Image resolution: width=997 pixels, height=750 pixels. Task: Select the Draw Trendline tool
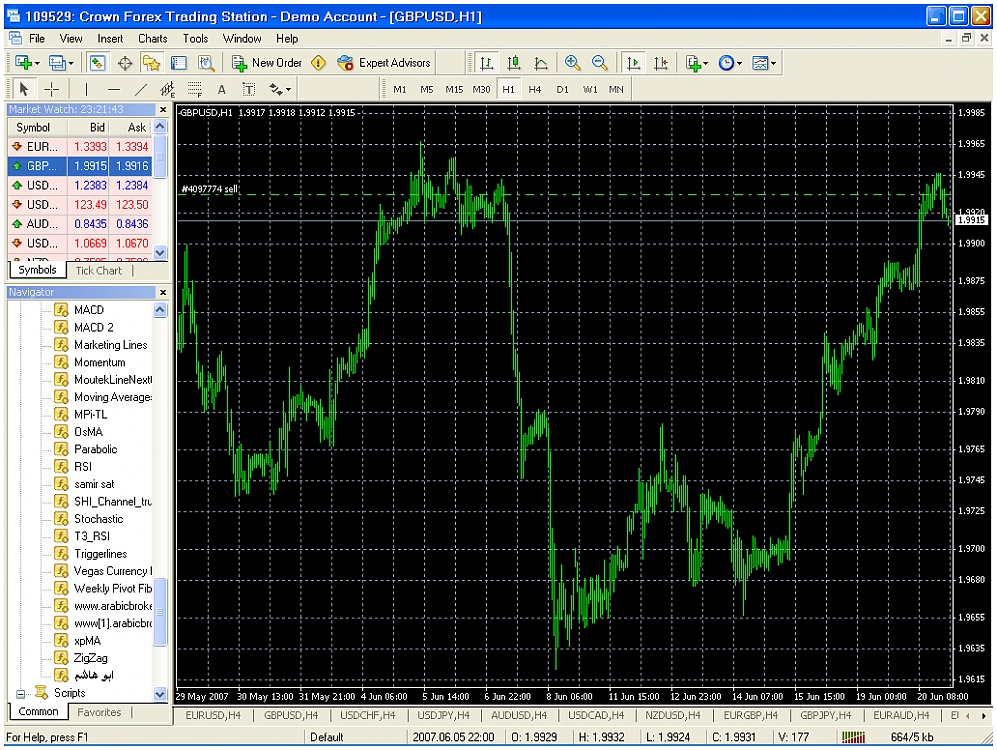click(x=141, y=89)
